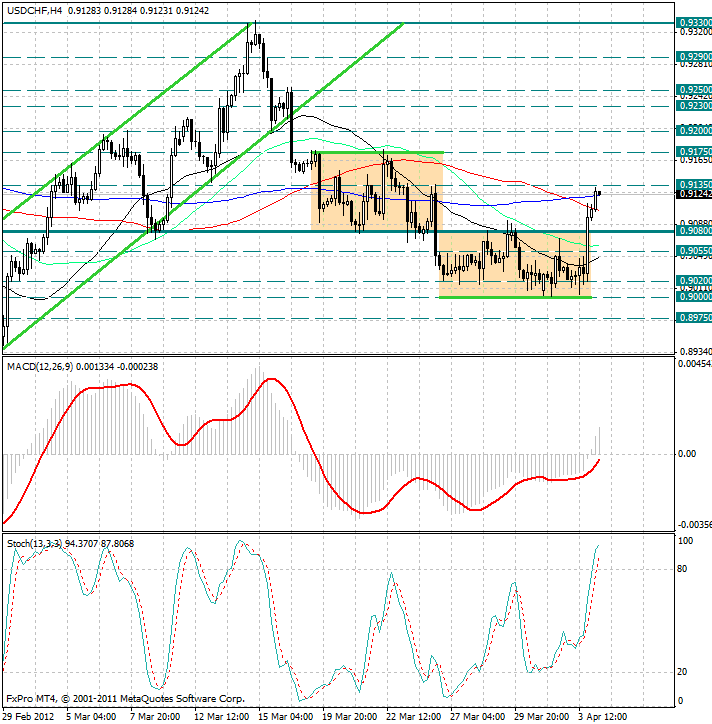The height and width of the screenshot is (724, 712).
Task: Click the MACD 0.00 zero level label
Action: [687, 454]
